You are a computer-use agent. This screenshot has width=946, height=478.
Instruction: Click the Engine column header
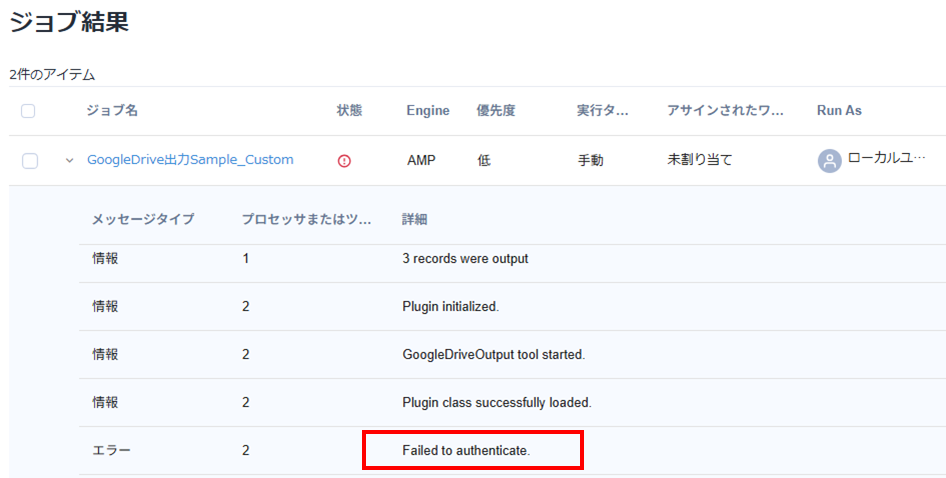(428, 111)
